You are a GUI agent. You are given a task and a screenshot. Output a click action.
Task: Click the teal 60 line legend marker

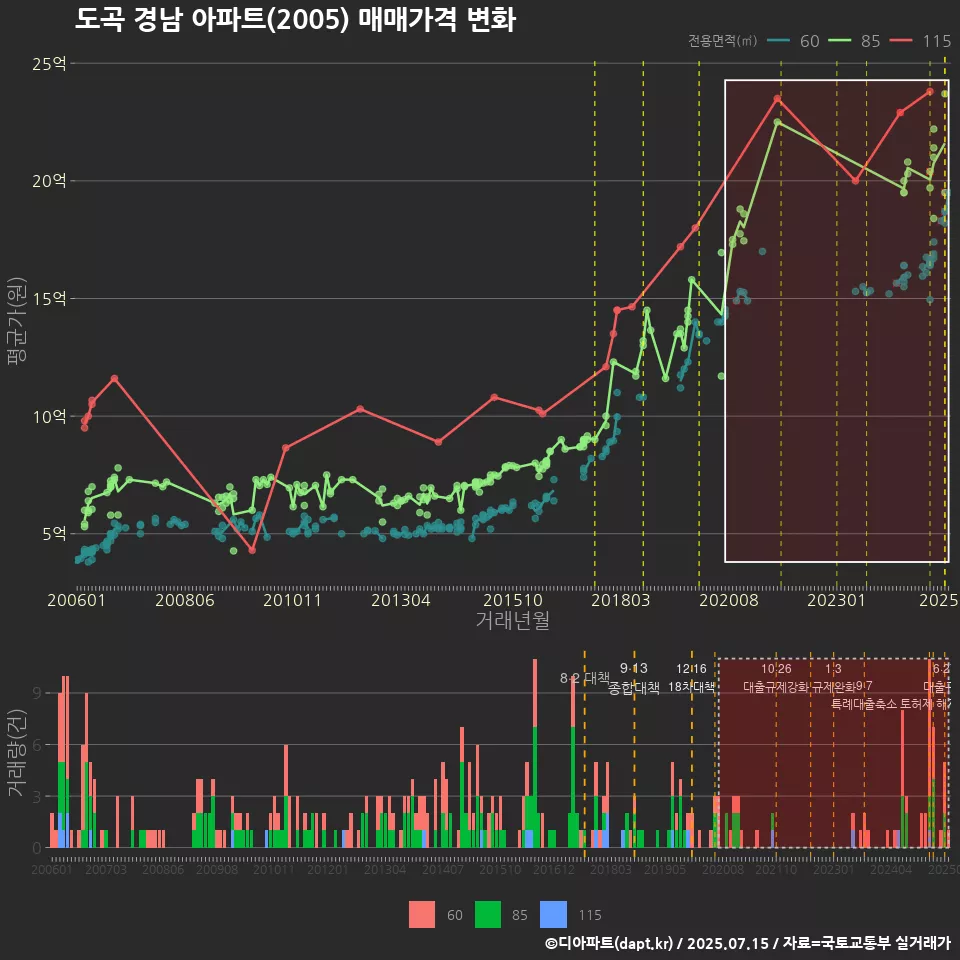[x=778, y=41]
